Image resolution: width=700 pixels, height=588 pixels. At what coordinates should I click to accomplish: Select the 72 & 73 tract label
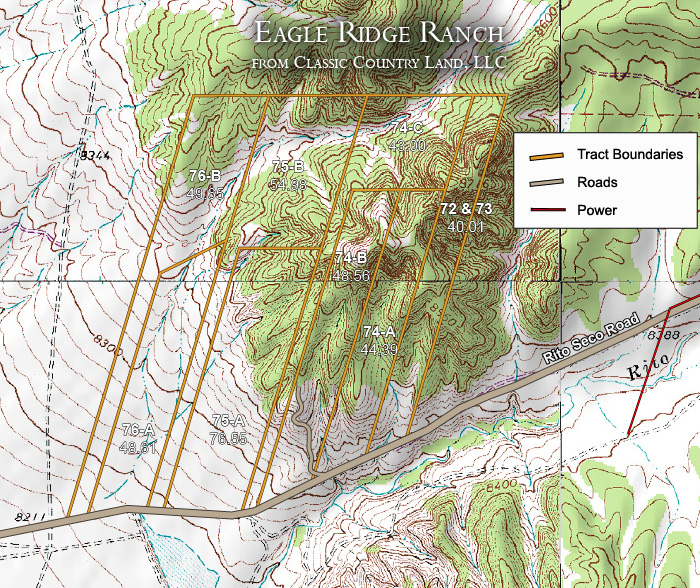click(466, 209)
